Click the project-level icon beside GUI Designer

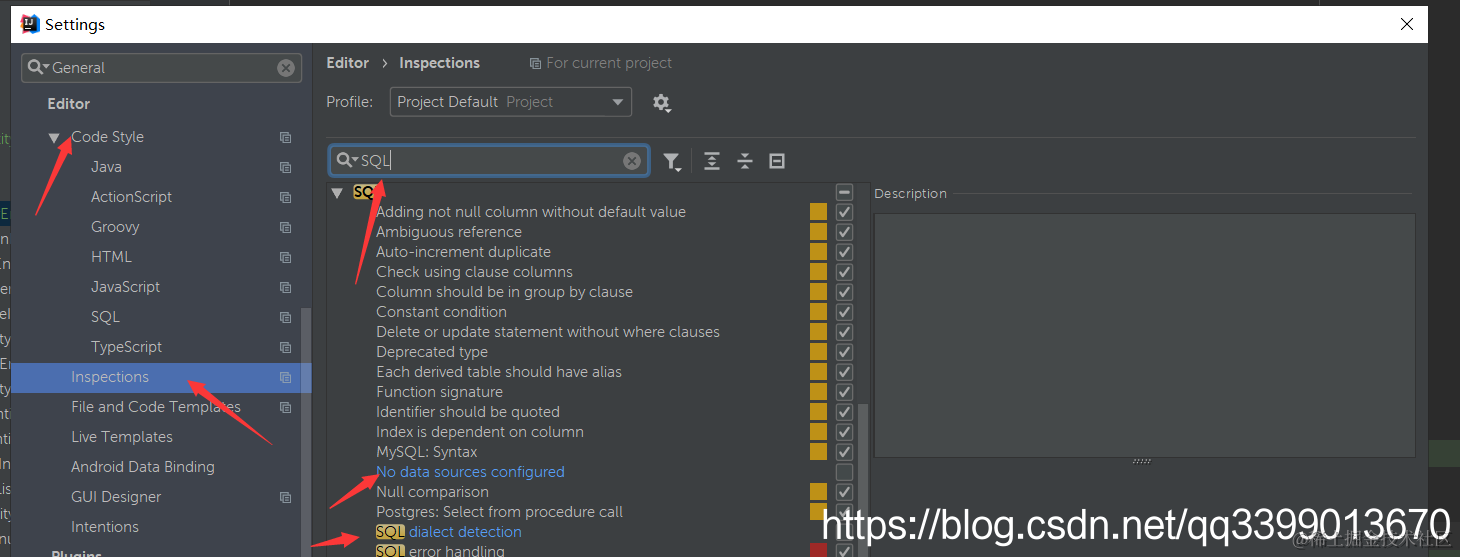click(286, 497)
